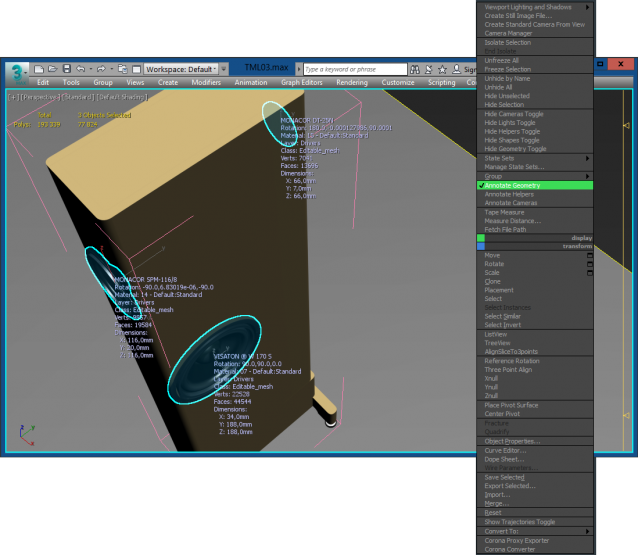This screenshot has width=638, height=555.
Task: Expand Viewport Lighting and Shadows submenu
Action: [535, 7]
